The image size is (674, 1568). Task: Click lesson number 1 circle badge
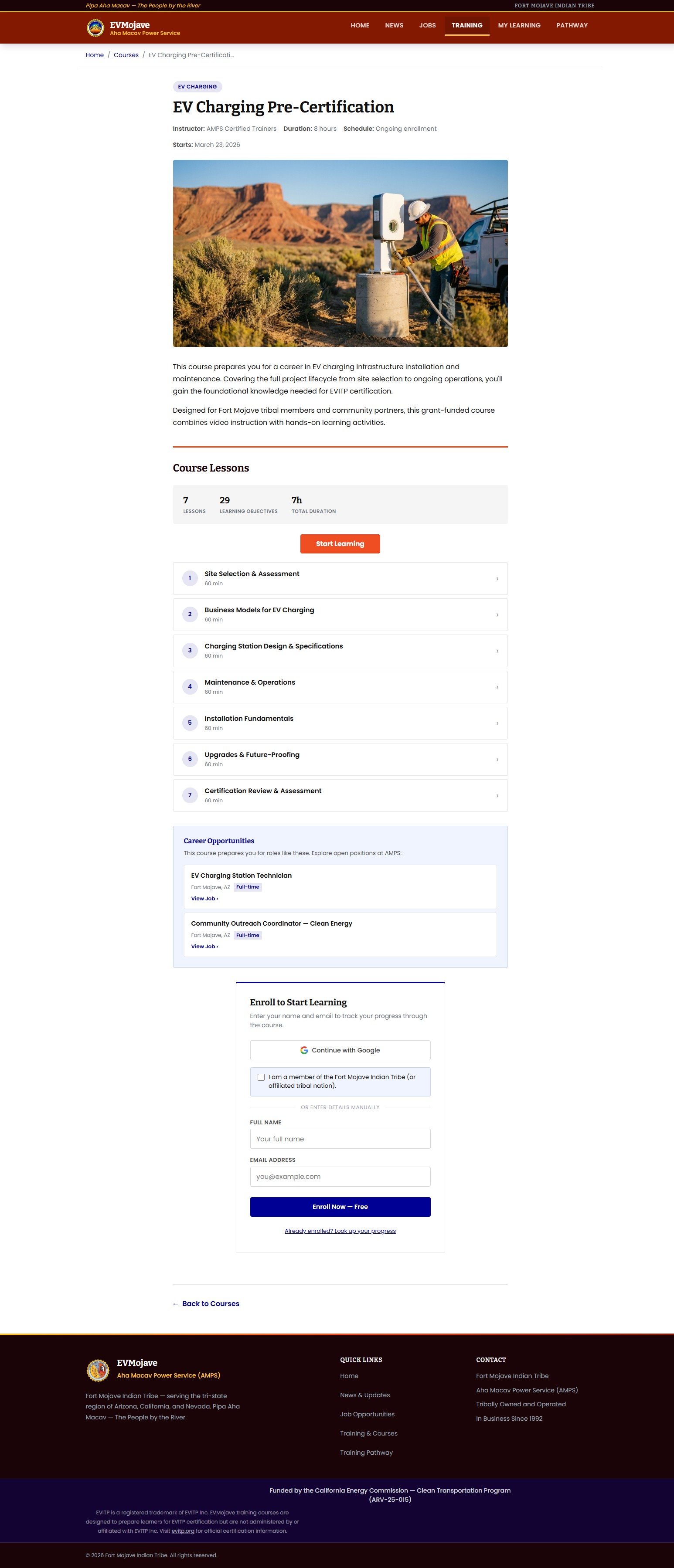click(x=190, y=578)
